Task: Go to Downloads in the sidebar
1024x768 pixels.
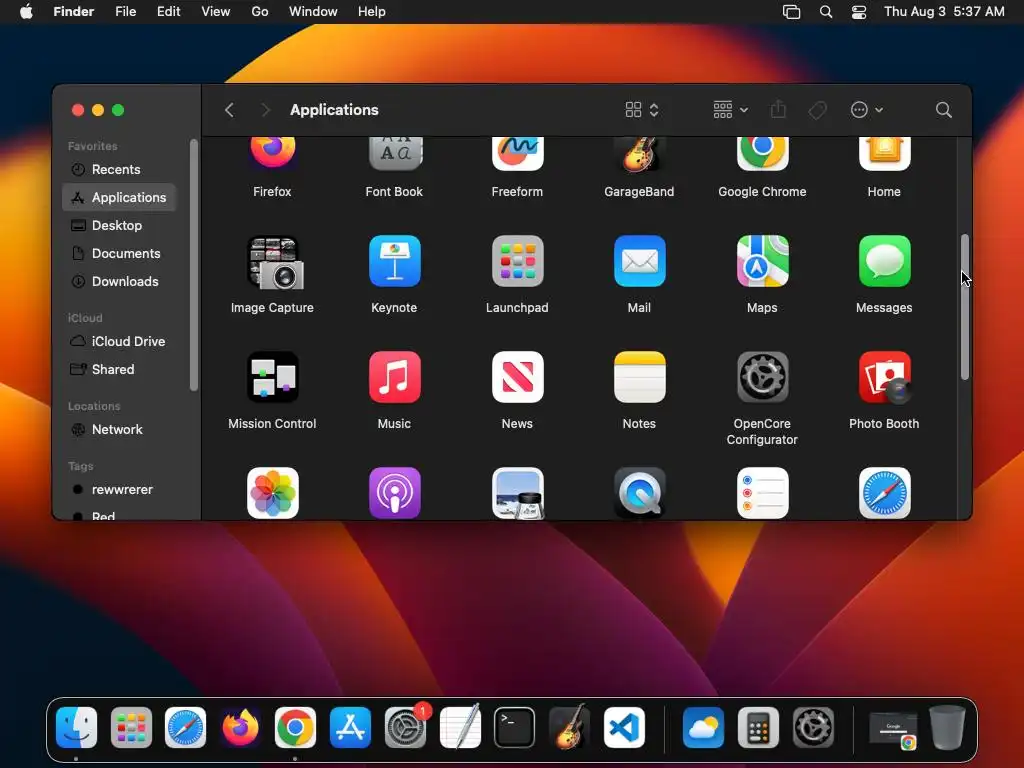Action: click(120, 281)
